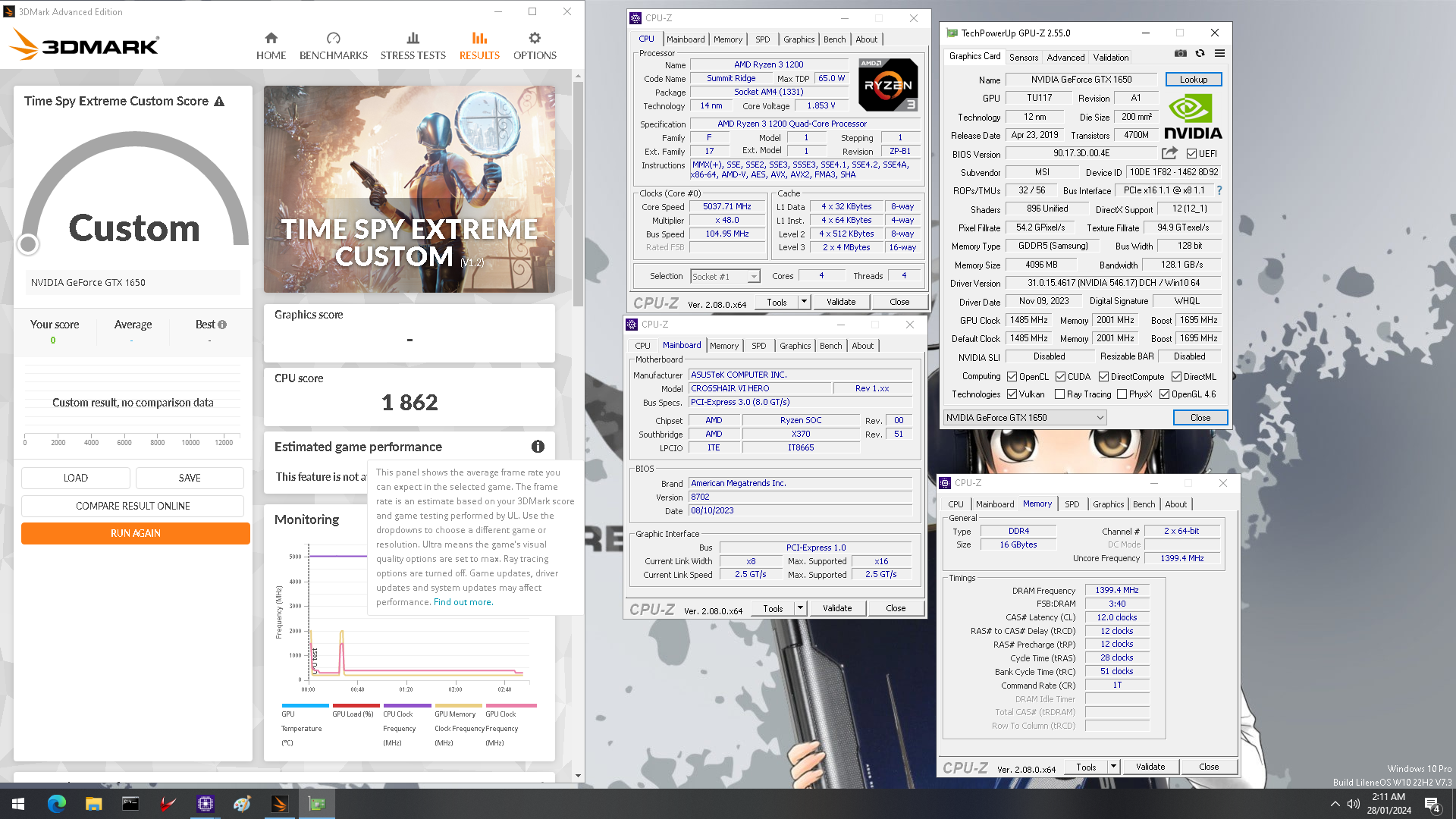Launch Microsoft Edge from taskbar
1456x819 pixels.
(57, 804)
